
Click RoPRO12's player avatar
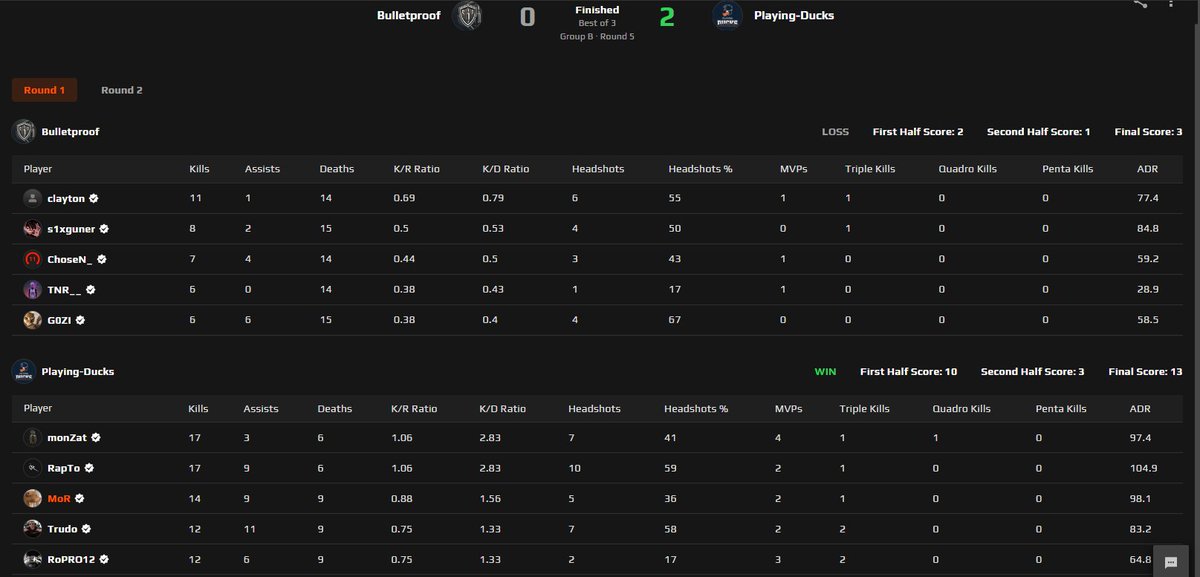(x=33, y=559)
